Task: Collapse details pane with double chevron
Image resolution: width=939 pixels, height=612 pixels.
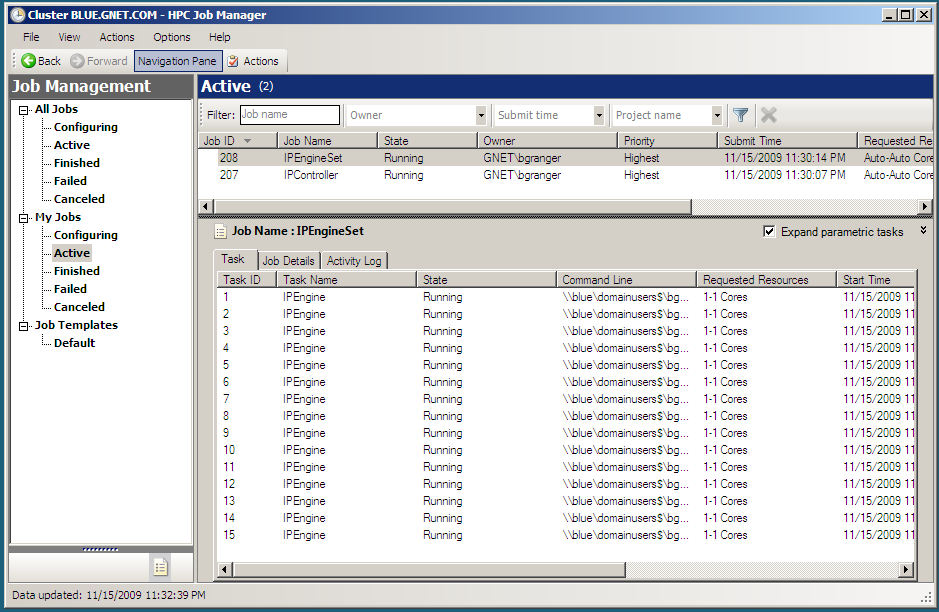Action: pos(923,230)
